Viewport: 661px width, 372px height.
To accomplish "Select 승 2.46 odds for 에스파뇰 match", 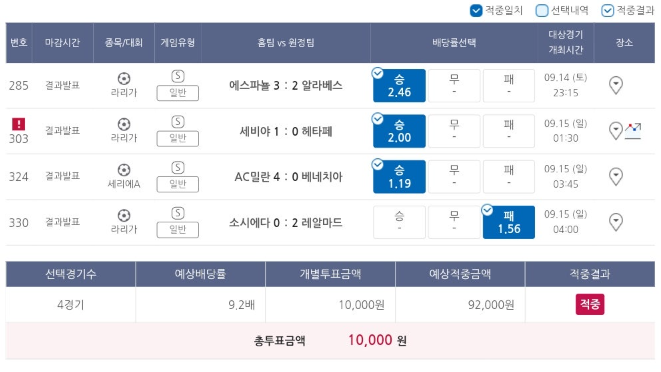I will 399,86.
